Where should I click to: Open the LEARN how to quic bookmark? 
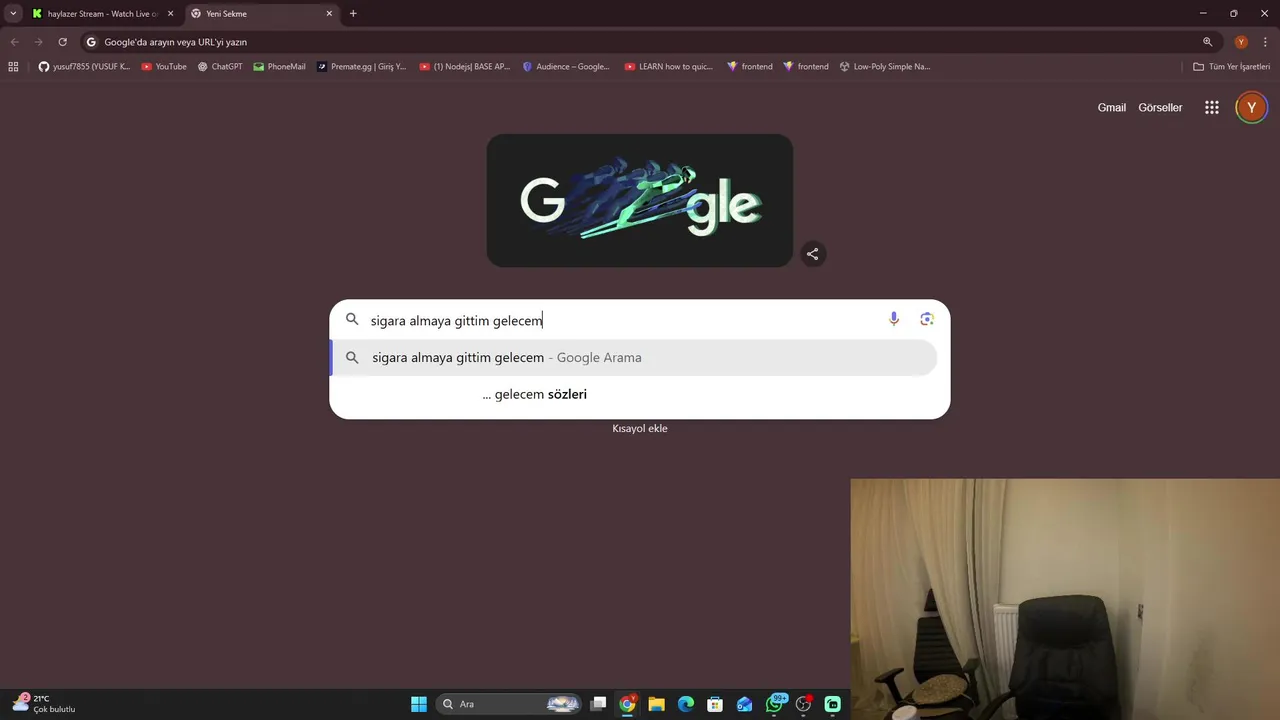[x=669, y=67]
